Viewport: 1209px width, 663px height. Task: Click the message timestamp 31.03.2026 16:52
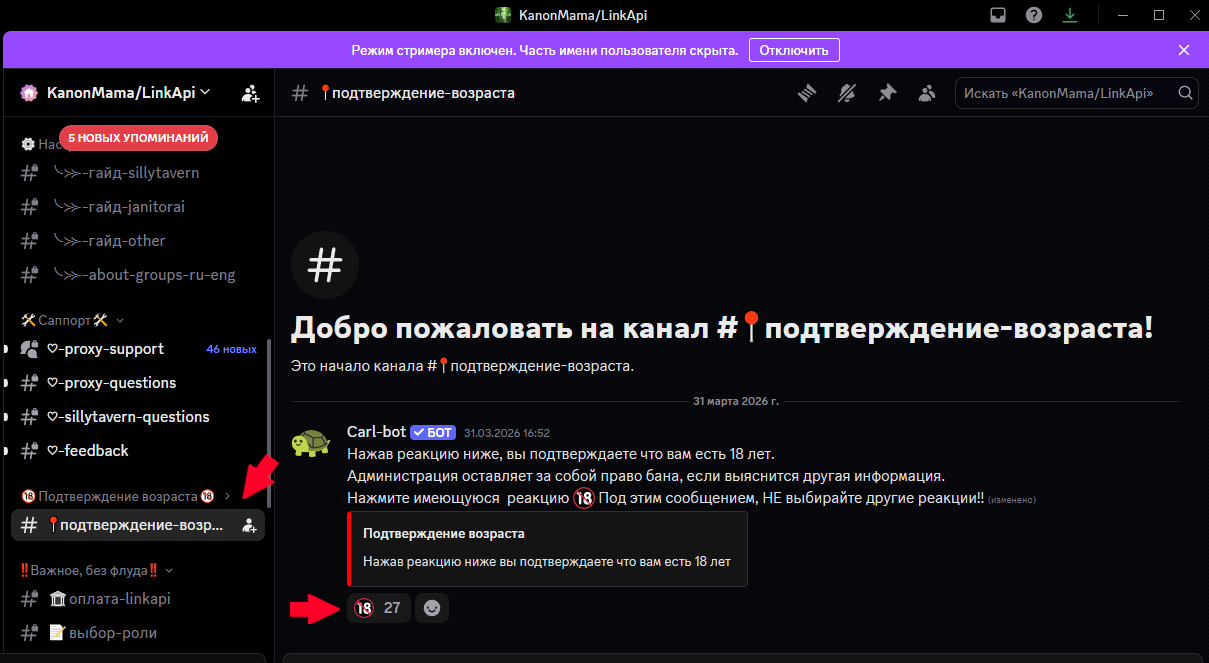click(x=507, y=433)
